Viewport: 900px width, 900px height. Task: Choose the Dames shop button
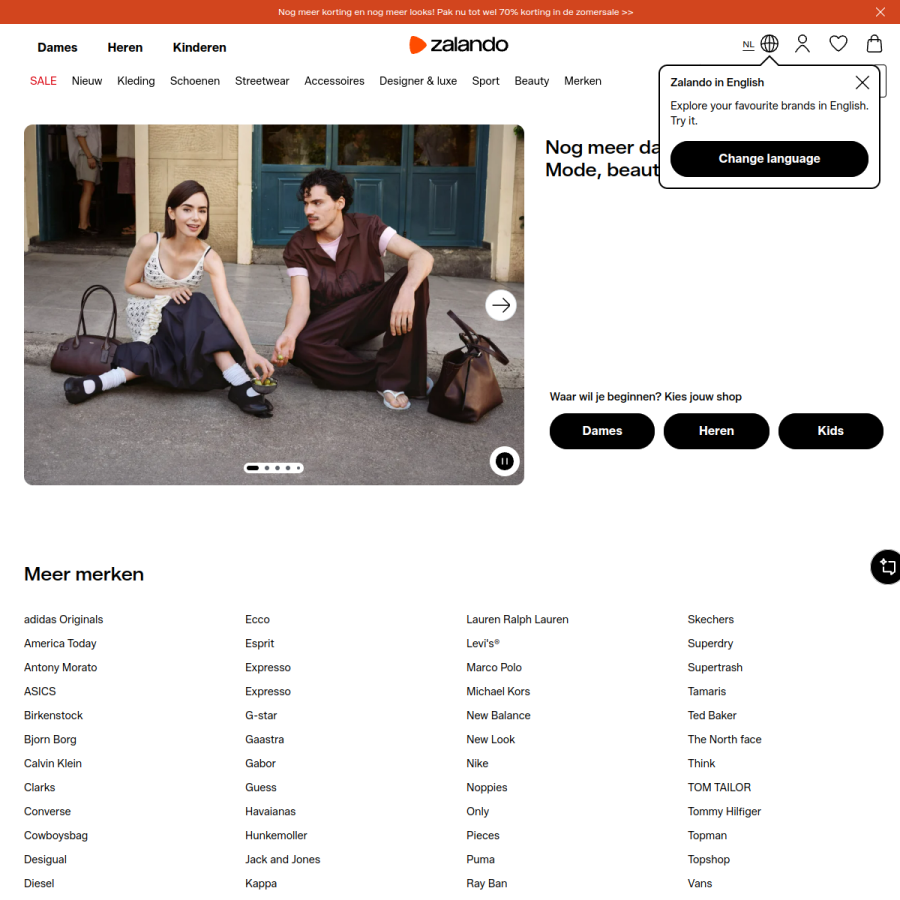click(x=602, y=431)
